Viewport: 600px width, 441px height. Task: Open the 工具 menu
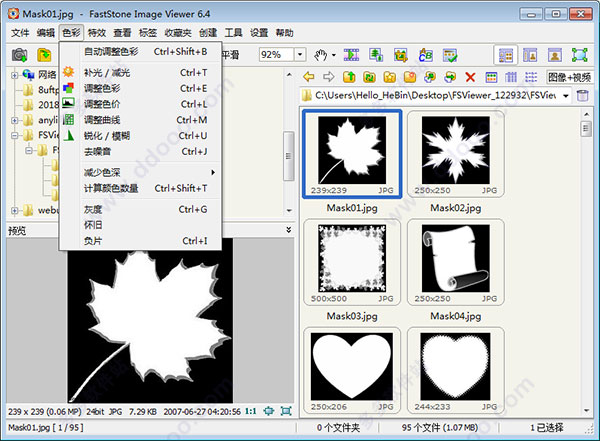(233, 33)
